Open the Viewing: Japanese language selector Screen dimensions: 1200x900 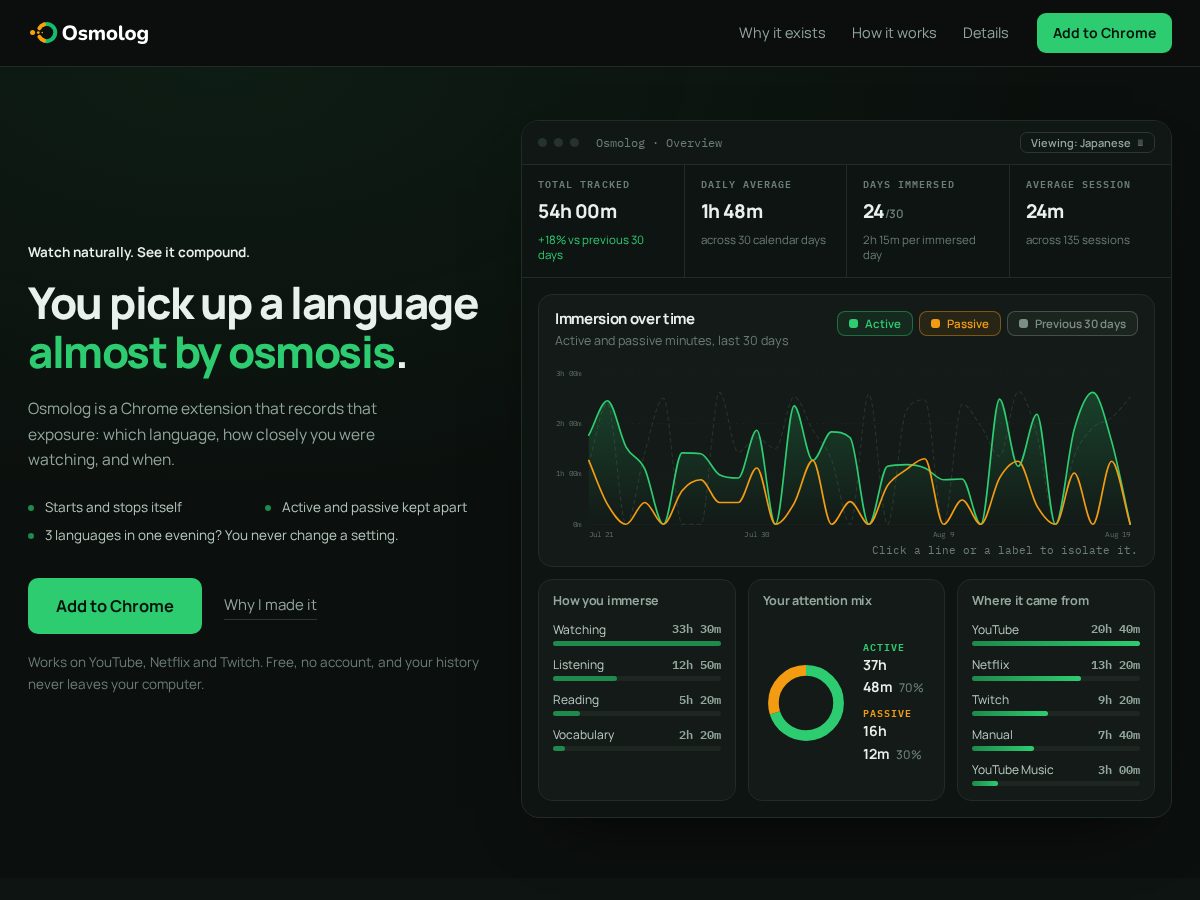[1087, 143]
